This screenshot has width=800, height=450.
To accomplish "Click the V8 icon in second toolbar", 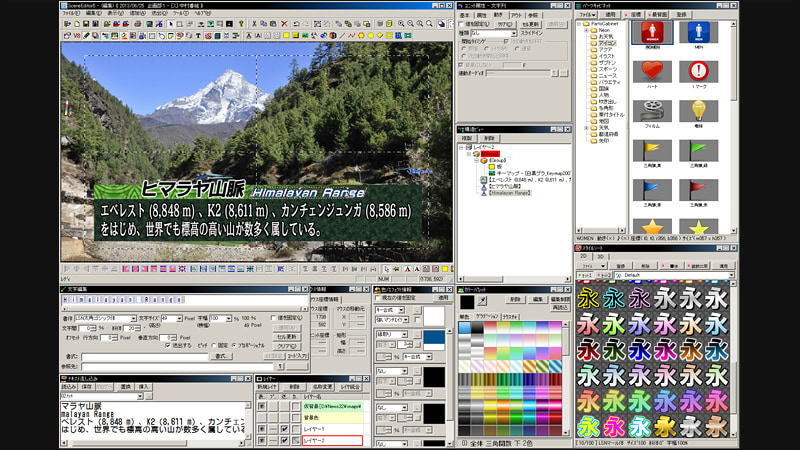I will point(77,36).
